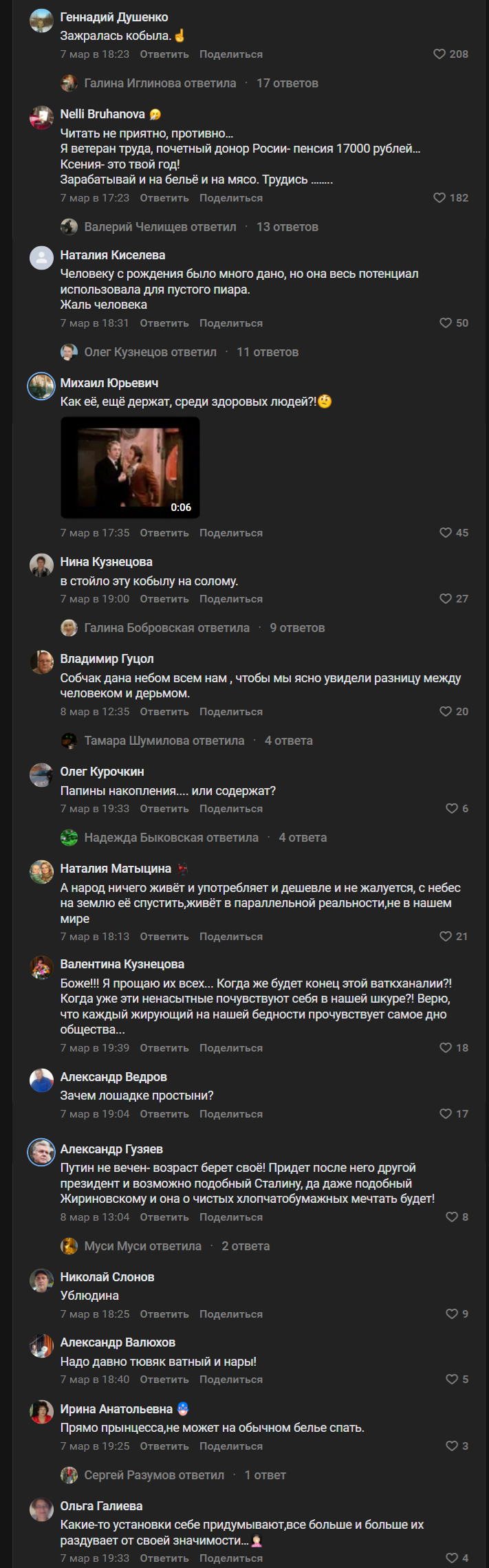Expand 9 replies under Нина Кузнецова's comment
The height and width of the screenshot is (1568, 489).
297,628
